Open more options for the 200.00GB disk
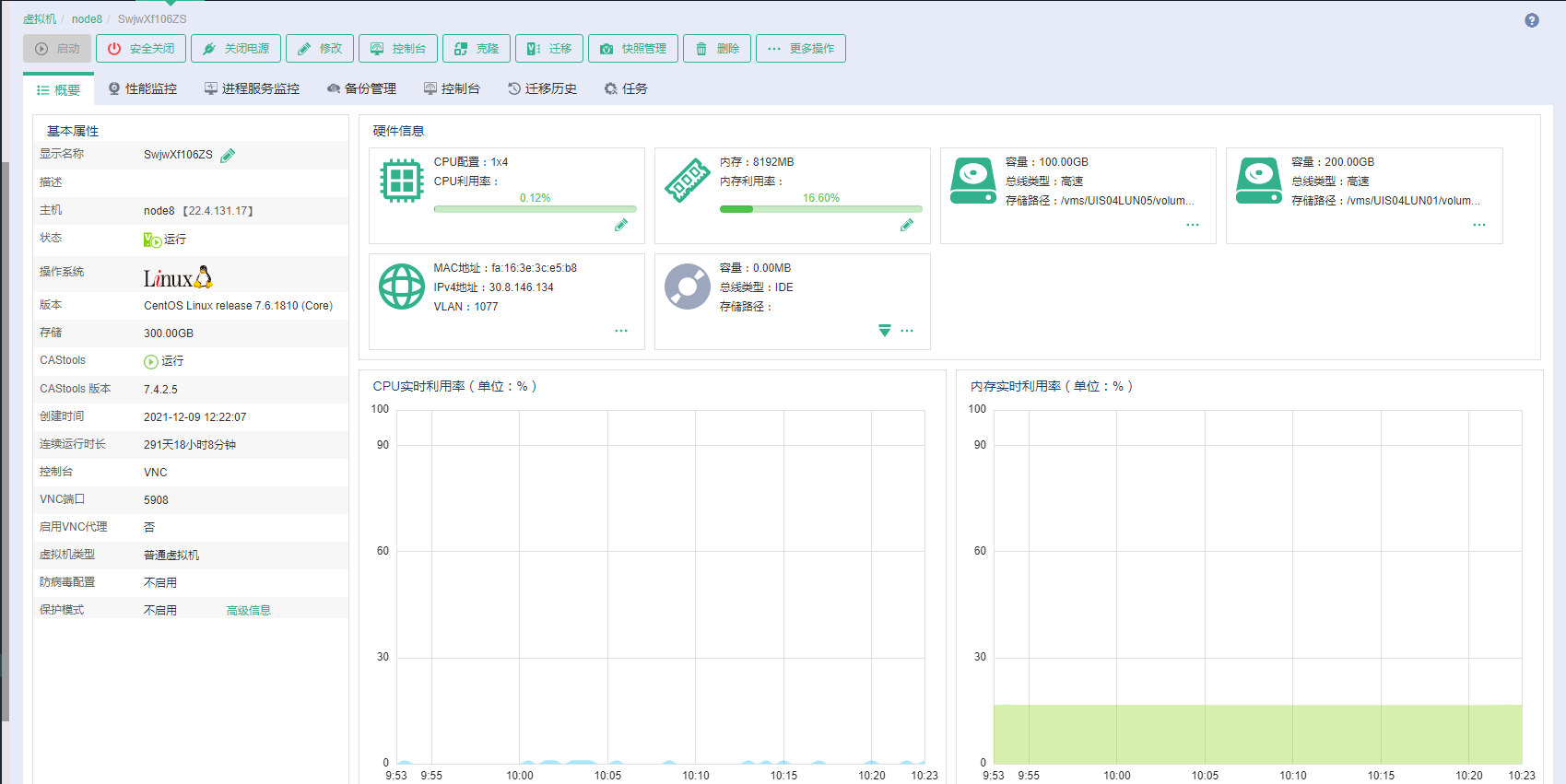1566x784 pixels. pos(1479,225)
